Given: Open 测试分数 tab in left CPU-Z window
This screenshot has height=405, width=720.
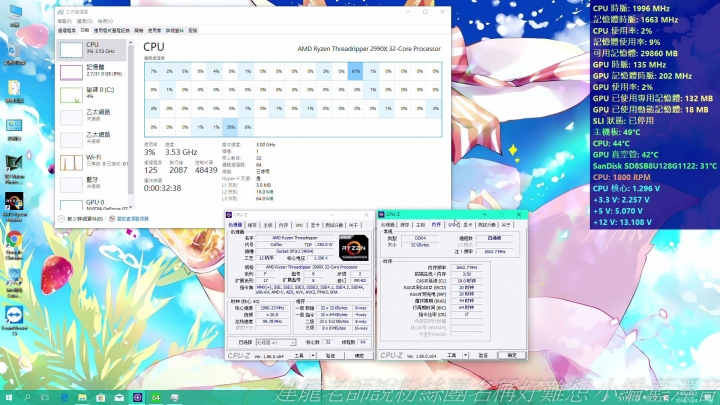Looking at the screenshot, I should coord(334,225).
